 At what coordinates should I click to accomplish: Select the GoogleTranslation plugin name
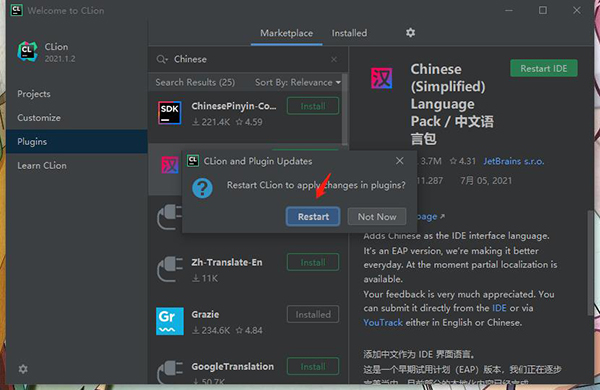[x=233, y=366]
